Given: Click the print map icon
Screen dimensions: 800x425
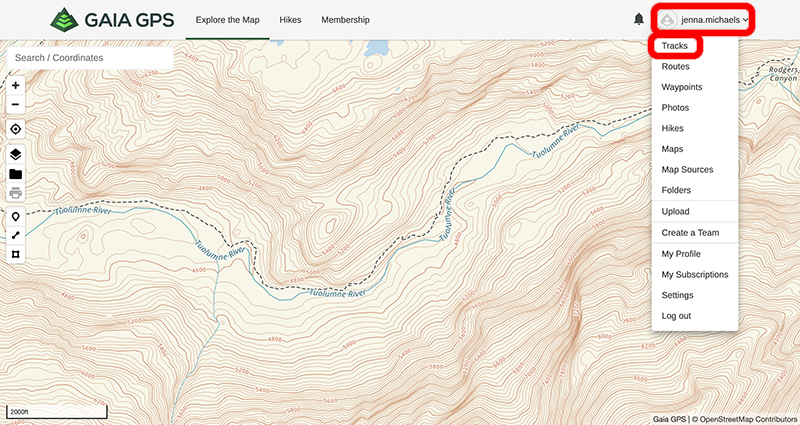Looking at the screenshot, I should pos(15,193).
